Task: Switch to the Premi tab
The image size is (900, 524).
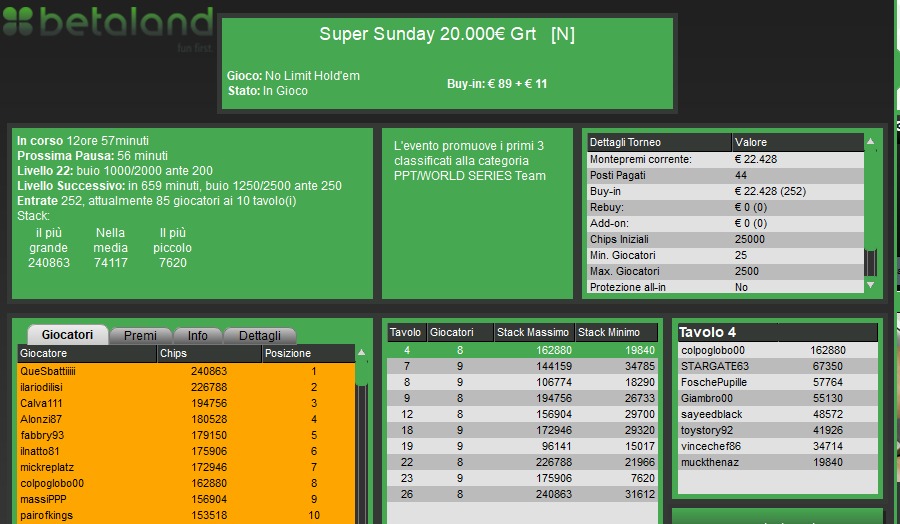Action: pyautogui.click(x=140, y=336)
